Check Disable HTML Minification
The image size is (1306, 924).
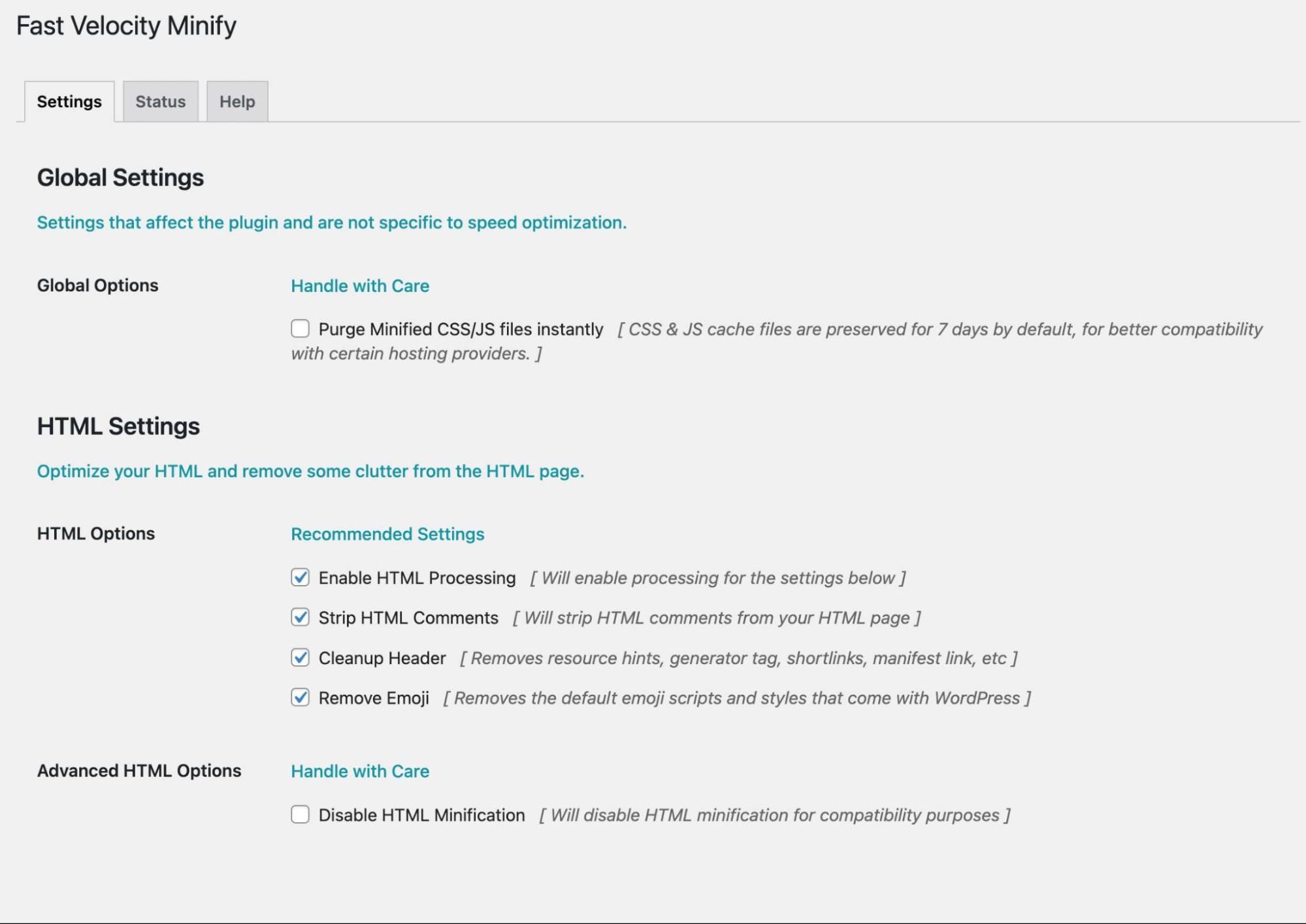click(300, 814)
